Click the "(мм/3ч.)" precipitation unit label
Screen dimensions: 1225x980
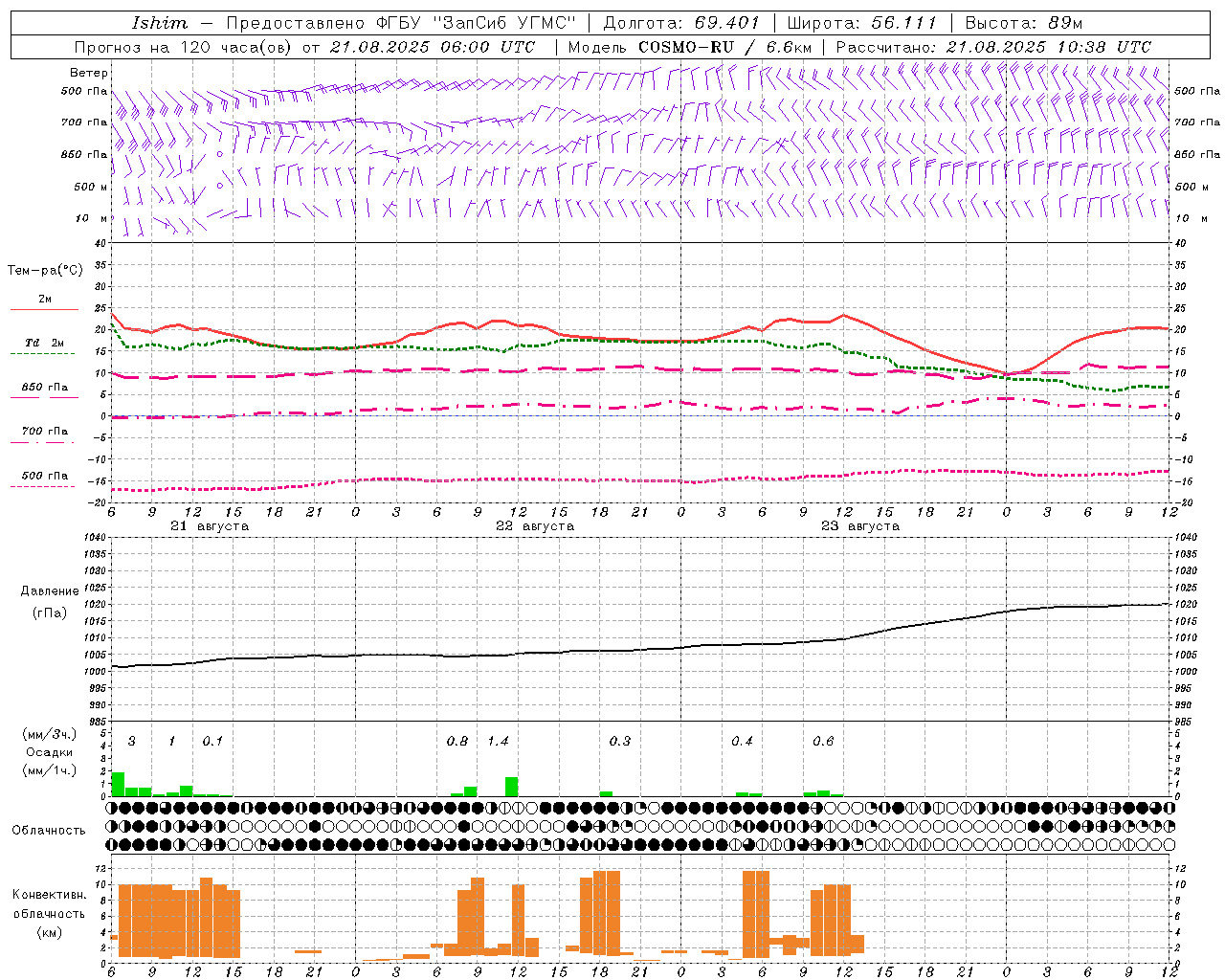coord(50,734)
